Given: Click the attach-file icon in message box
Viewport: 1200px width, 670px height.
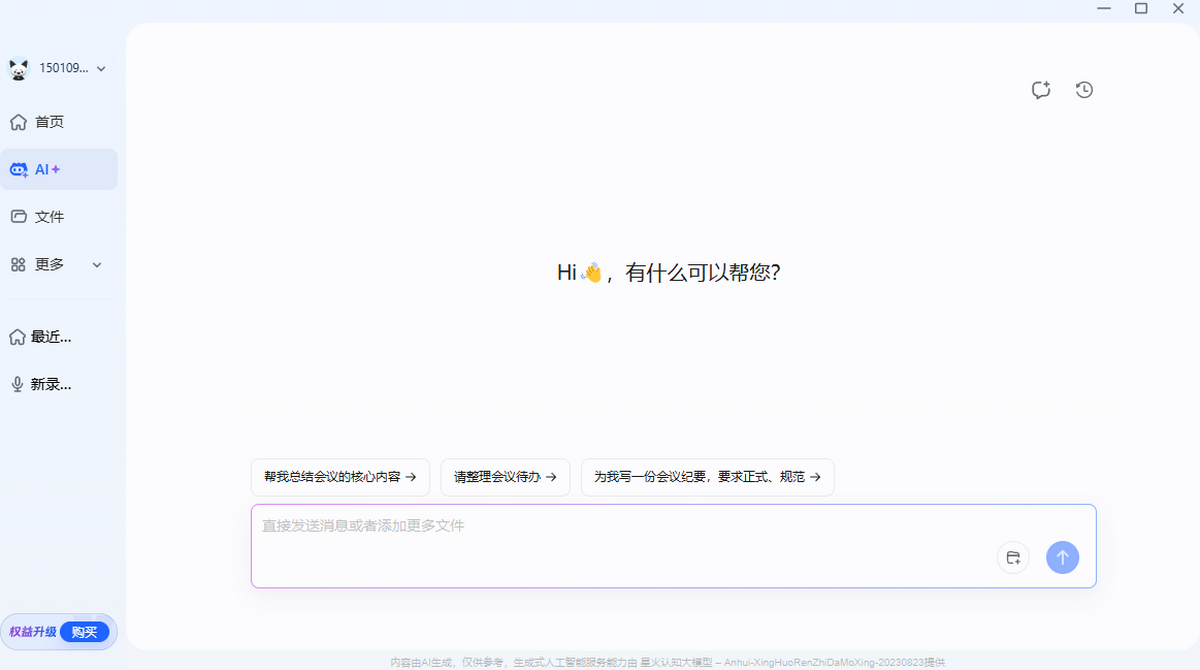Looking at the screenshot, I should point(1013,557).
